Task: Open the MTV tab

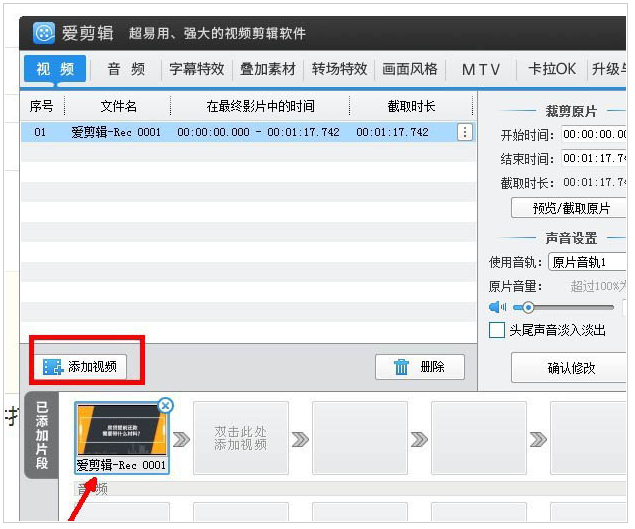Action: tap(481, 69)
